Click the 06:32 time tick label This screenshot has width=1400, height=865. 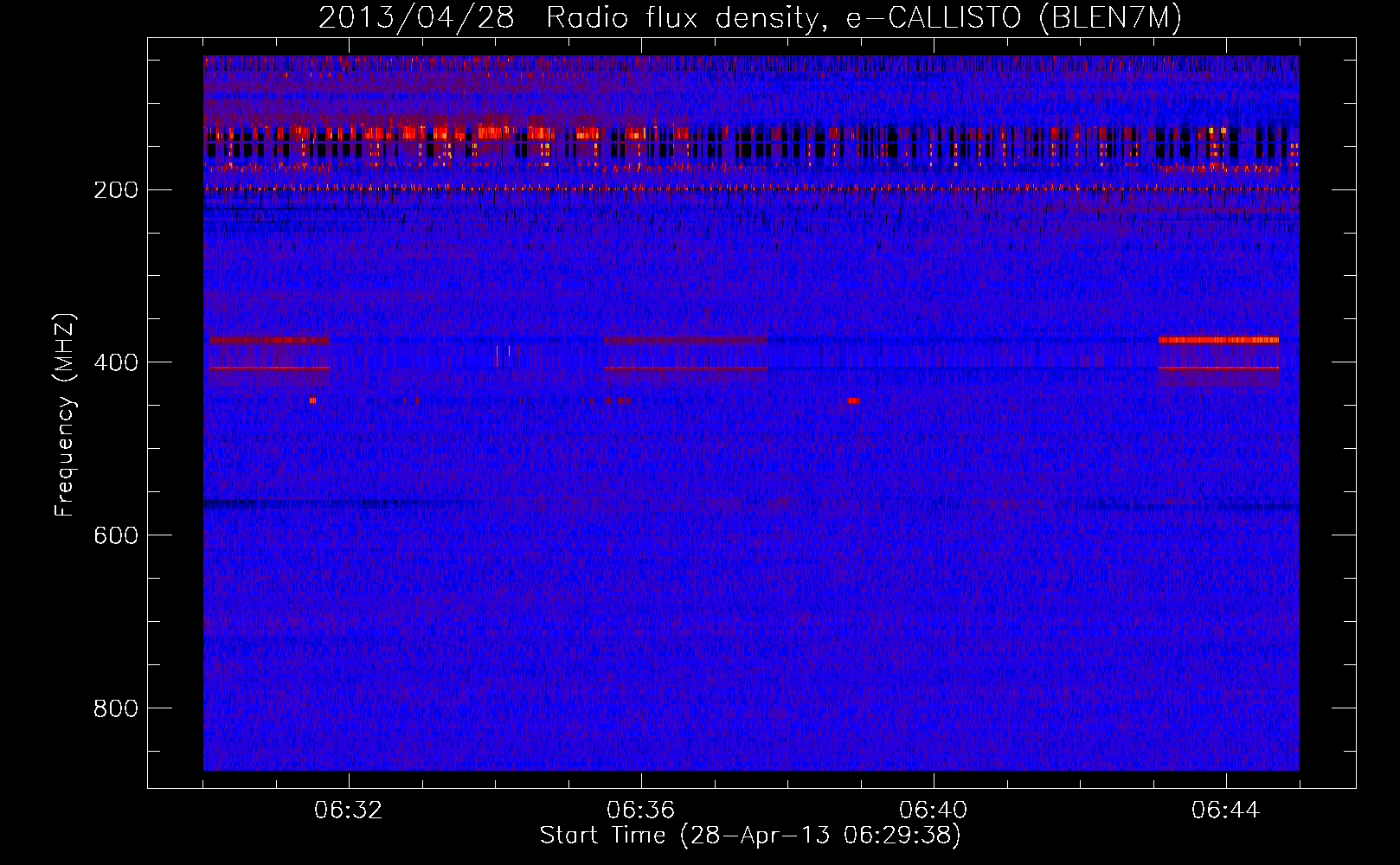(349, 811)
